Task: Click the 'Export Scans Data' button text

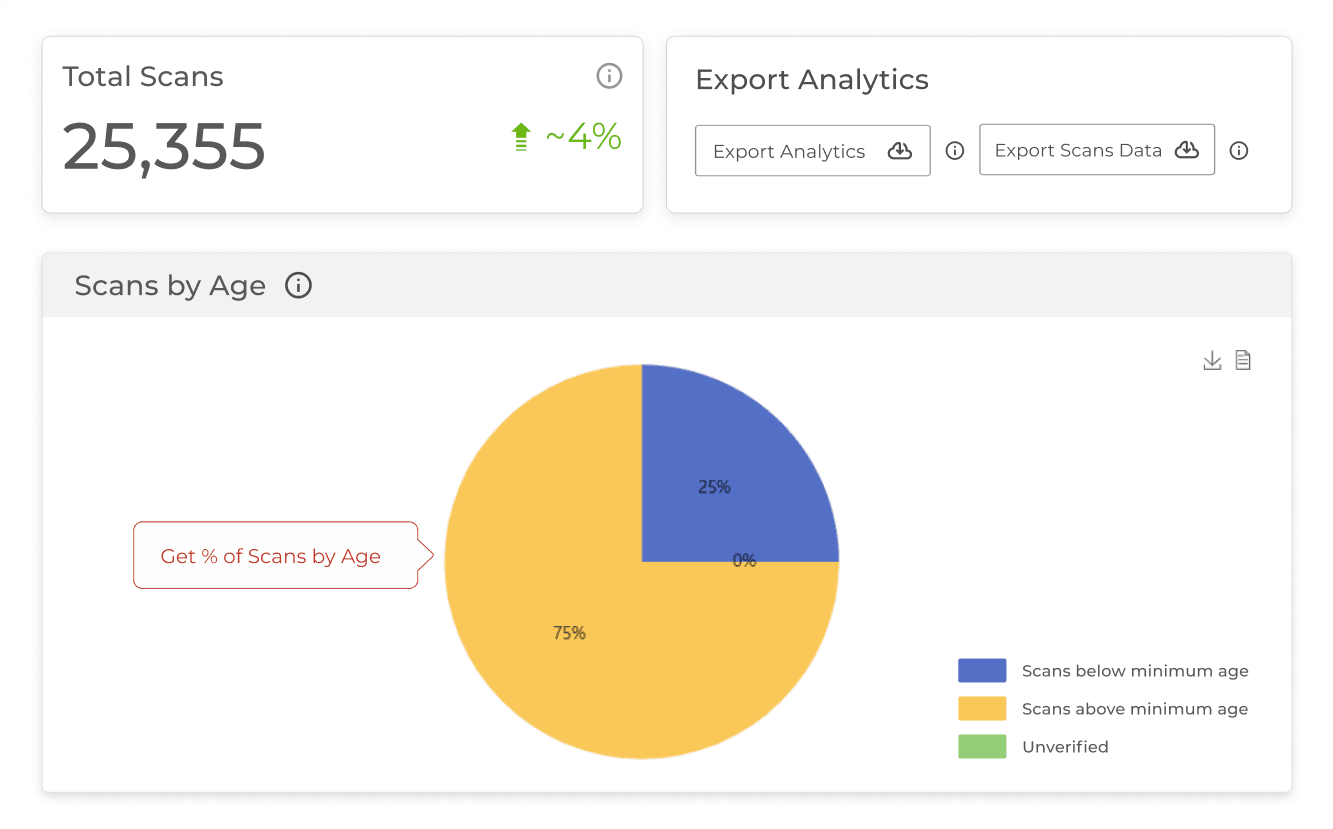Action: point(1077,151)
